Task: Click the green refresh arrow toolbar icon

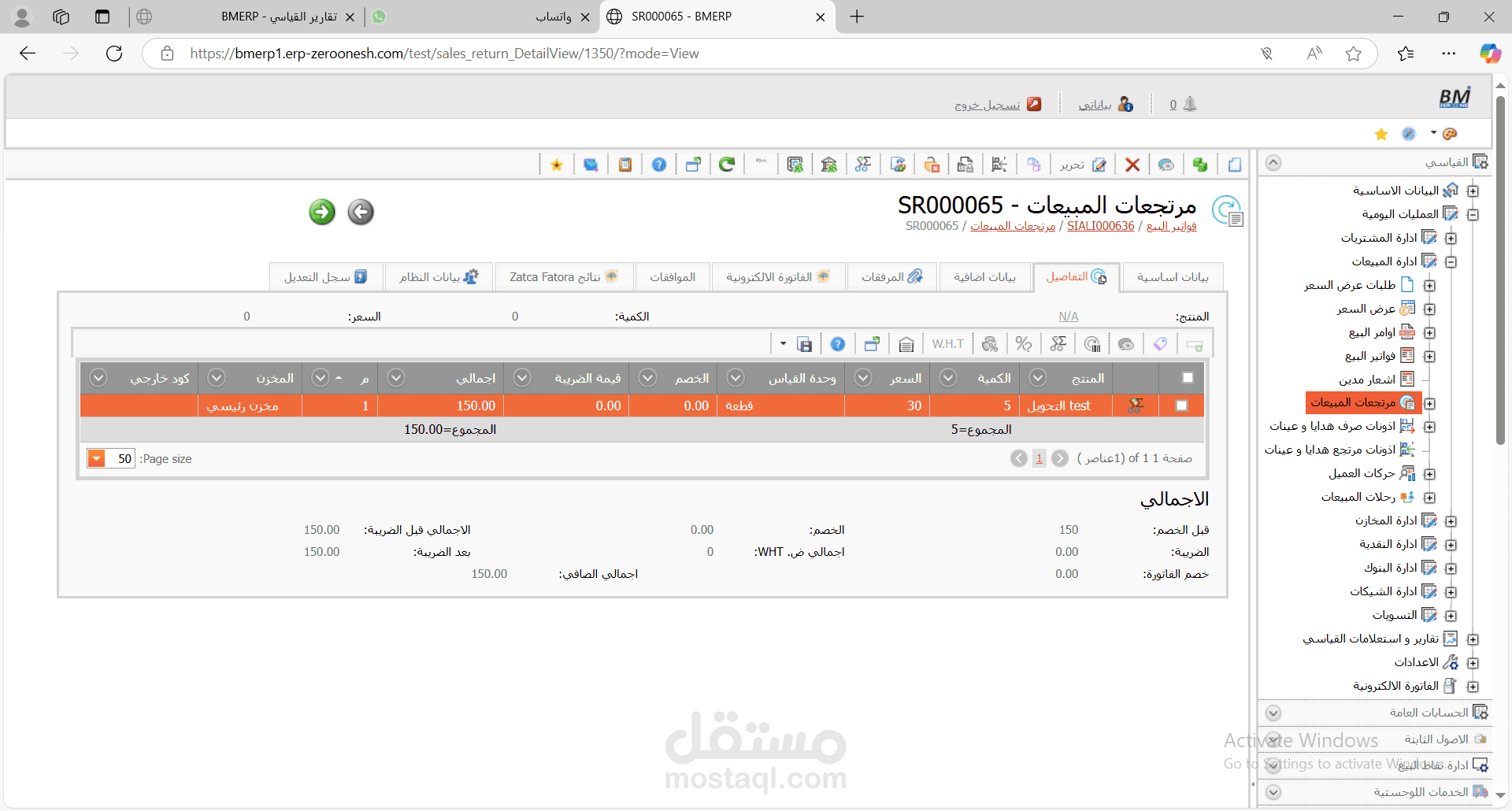Action: pos(727,165)
